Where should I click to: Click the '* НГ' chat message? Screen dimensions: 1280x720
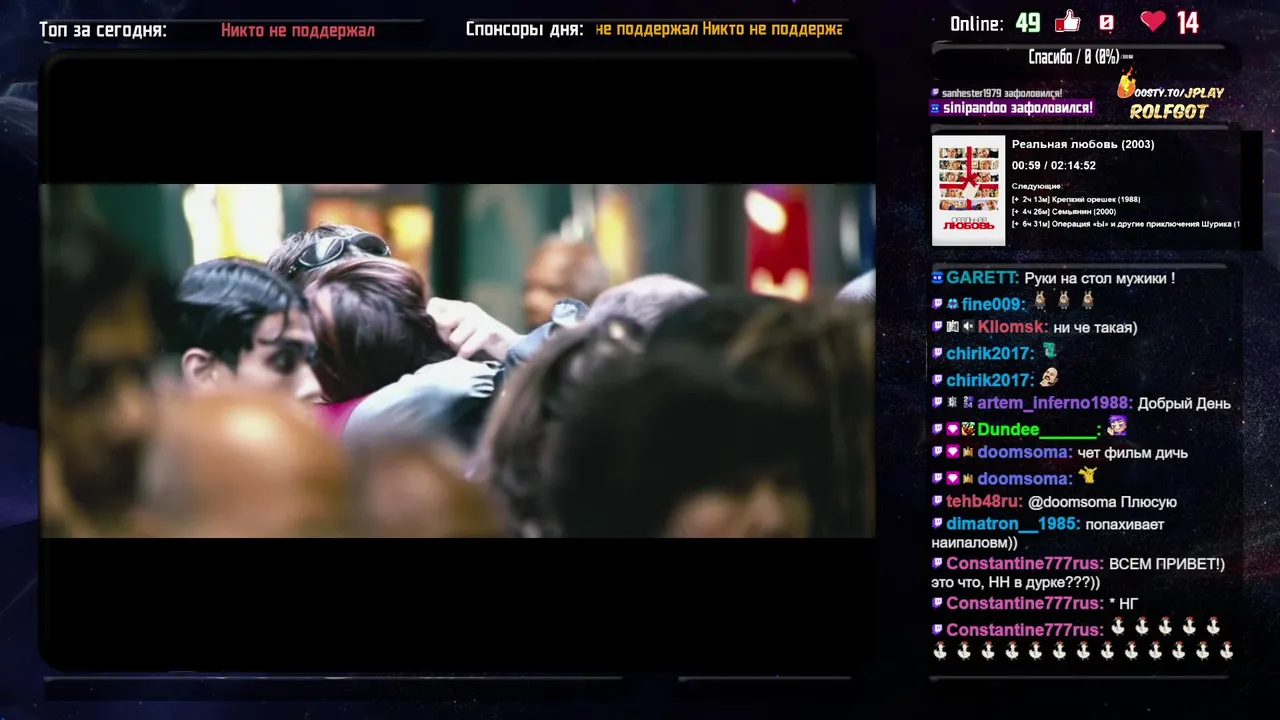coord(1124,603)
